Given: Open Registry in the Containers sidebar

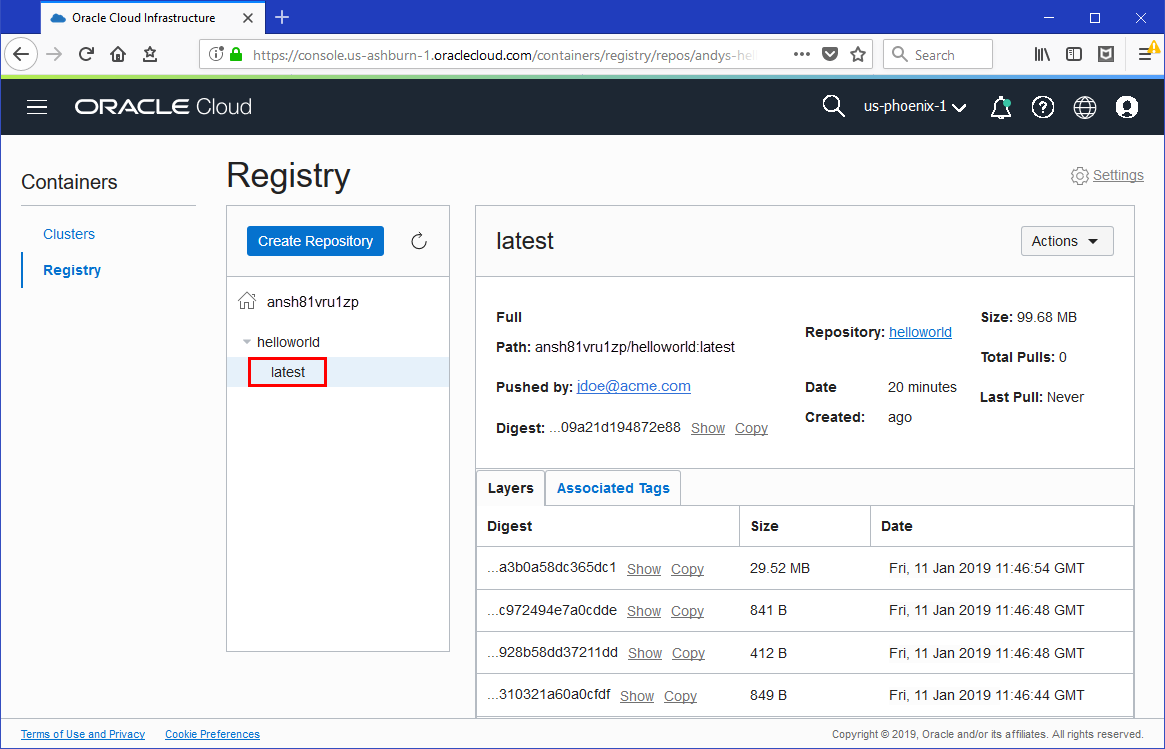Looking at the screenshot, I should coord(72,270).
